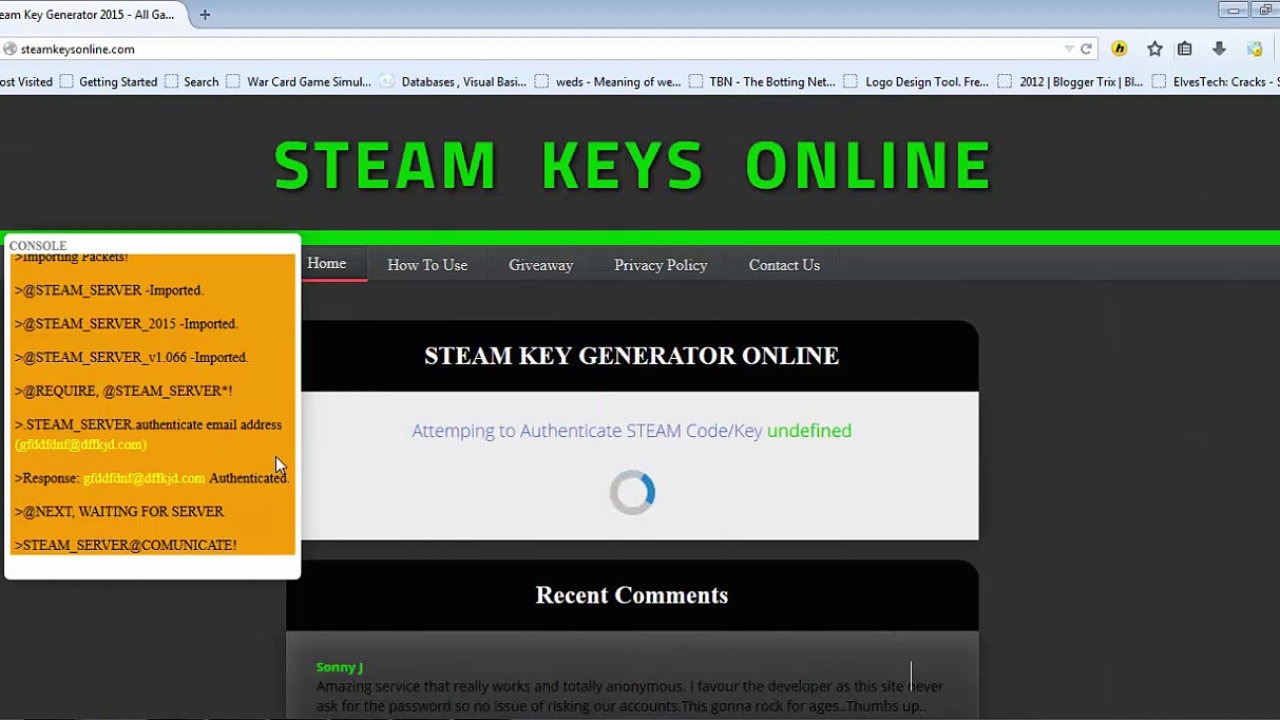Open the URL history dropdown arrow
Image resolution: width=1280 pixels, height=720 pixels.
[x=1069, y=49]
